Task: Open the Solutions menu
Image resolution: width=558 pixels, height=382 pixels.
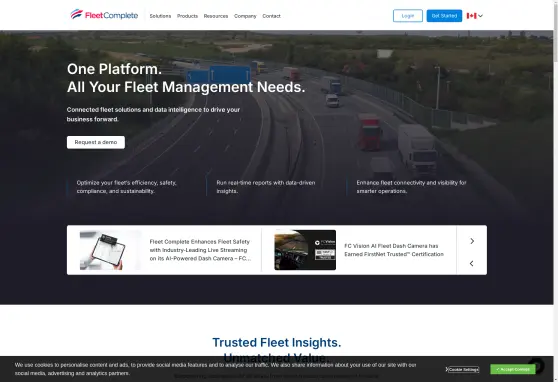Action: click(160, 16)
